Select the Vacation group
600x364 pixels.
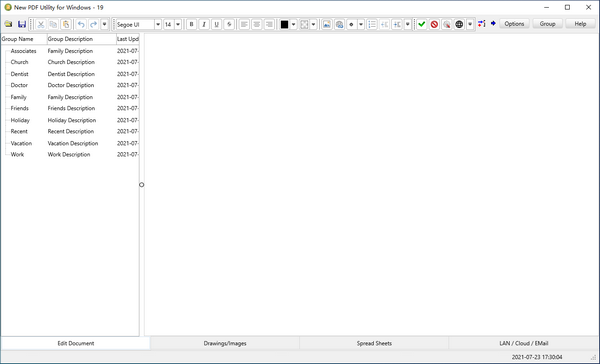tap(21, 143)
